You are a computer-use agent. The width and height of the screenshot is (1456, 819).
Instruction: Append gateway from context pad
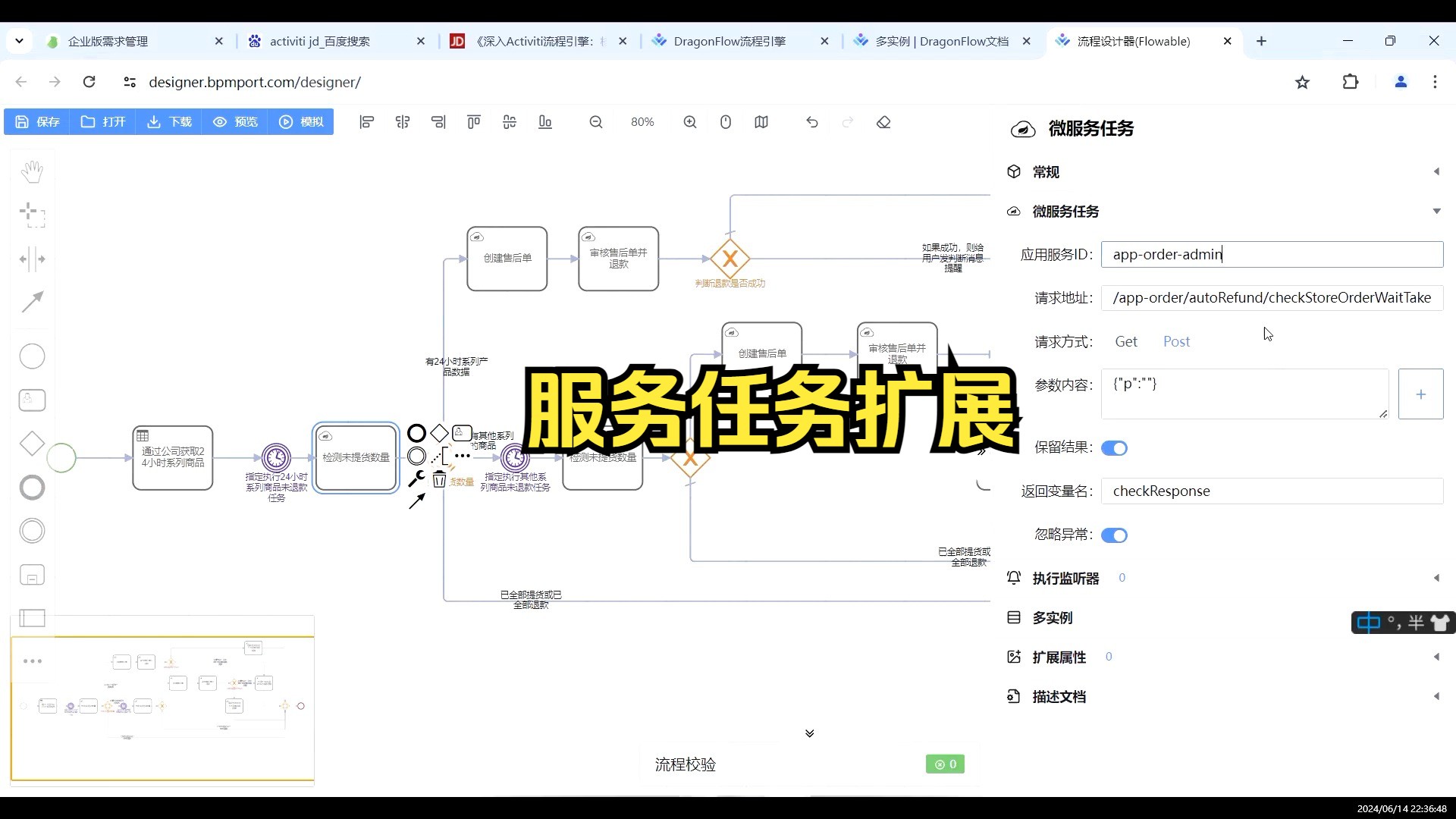point(440,434)
